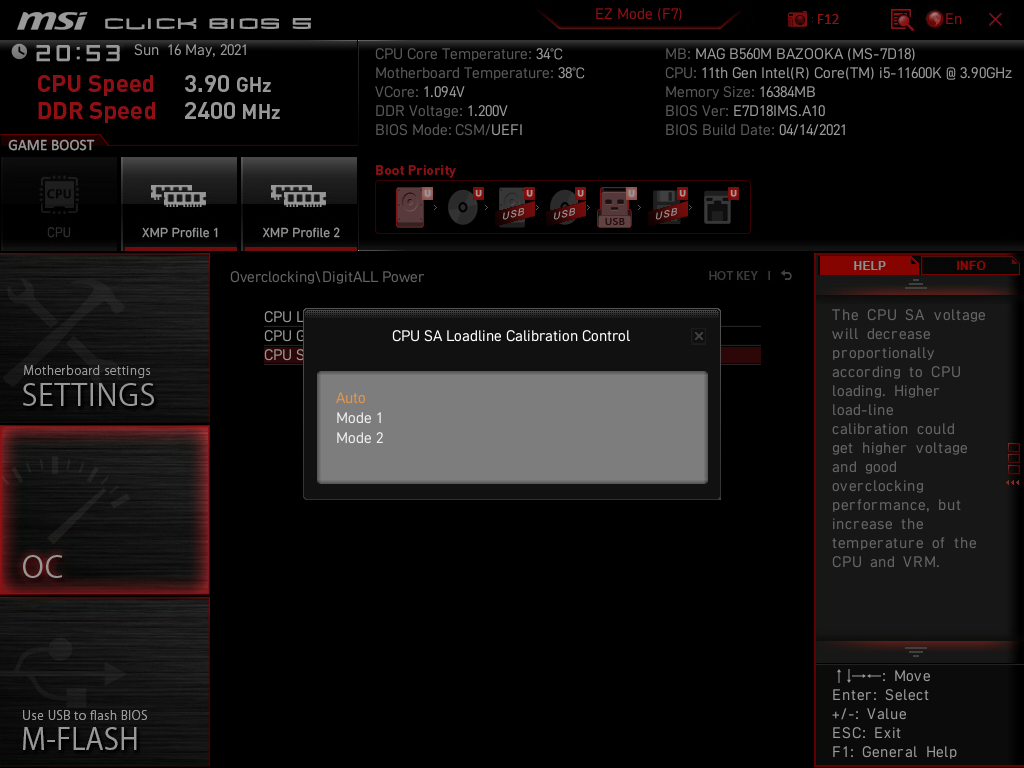Select Auto in the loadline calibration list

351,398
